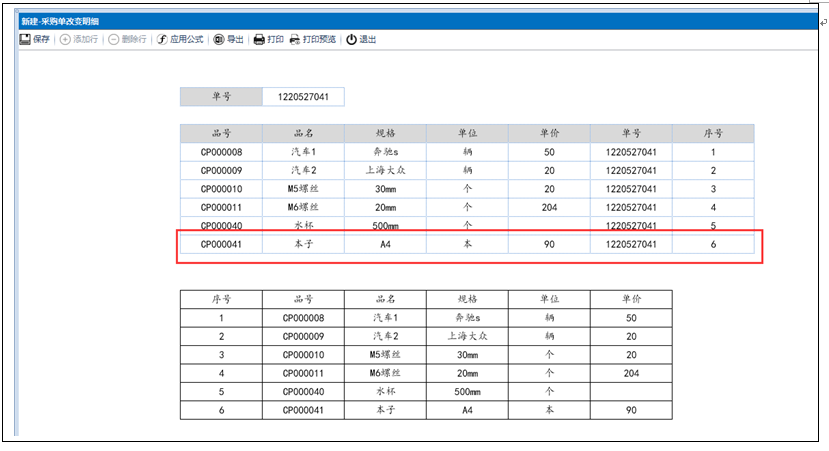Open 打印预览 (Print Preview)

(295, 40)
